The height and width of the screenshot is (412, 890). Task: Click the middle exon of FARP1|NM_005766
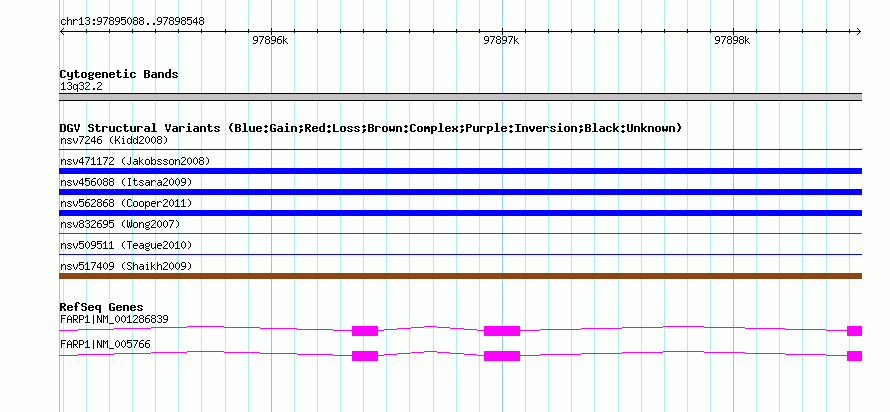[x=502, y=356]
